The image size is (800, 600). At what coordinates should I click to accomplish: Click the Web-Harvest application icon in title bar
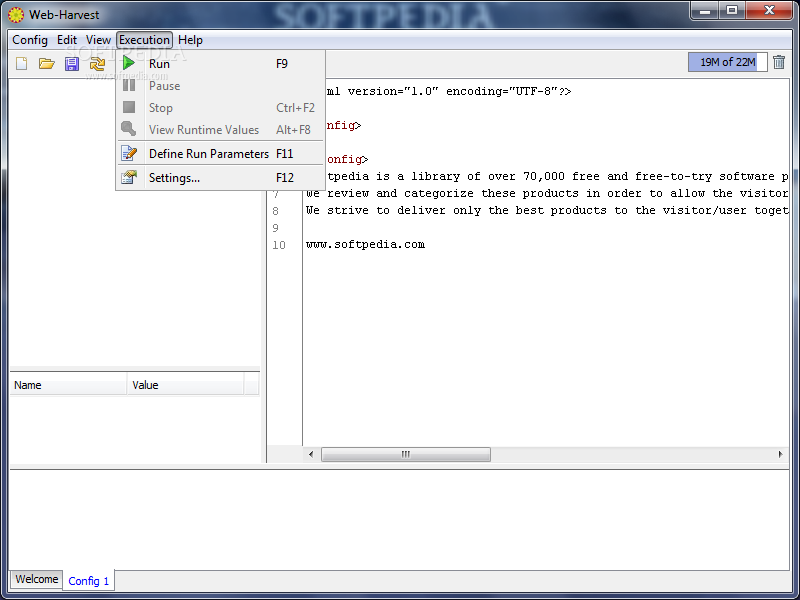[x=16, y=15]
